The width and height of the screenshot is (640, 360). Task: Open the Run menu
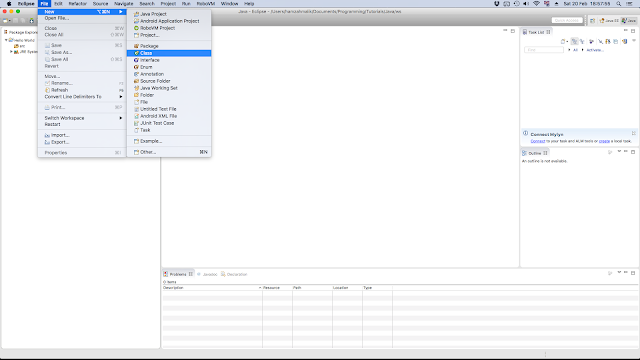pos(186,4)
